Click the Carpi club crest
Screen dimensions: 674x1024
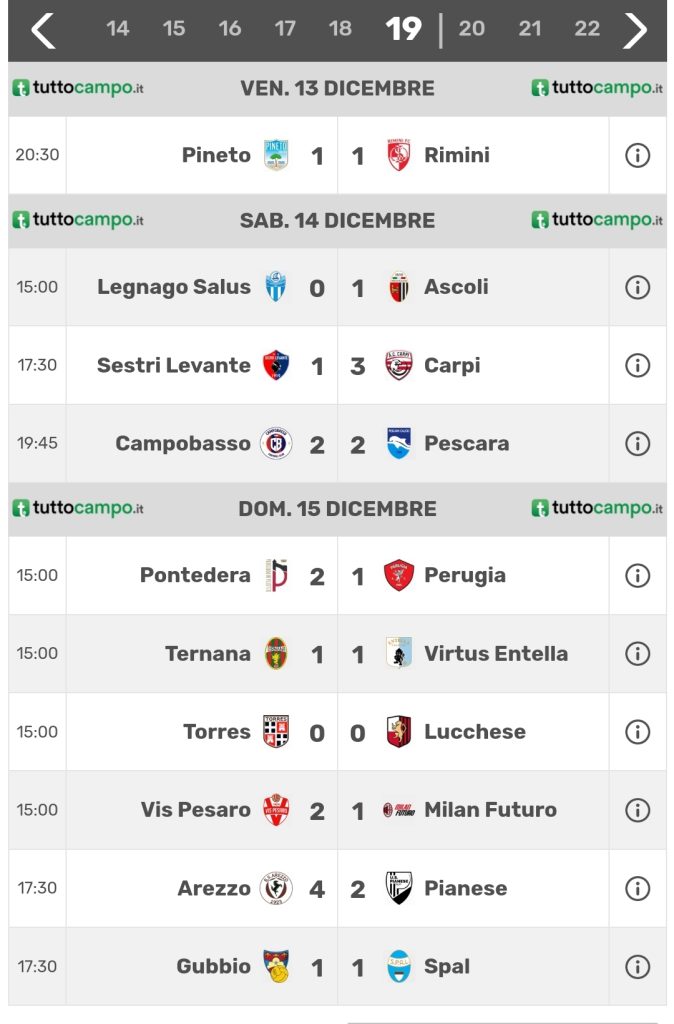[x=399, y=366]
